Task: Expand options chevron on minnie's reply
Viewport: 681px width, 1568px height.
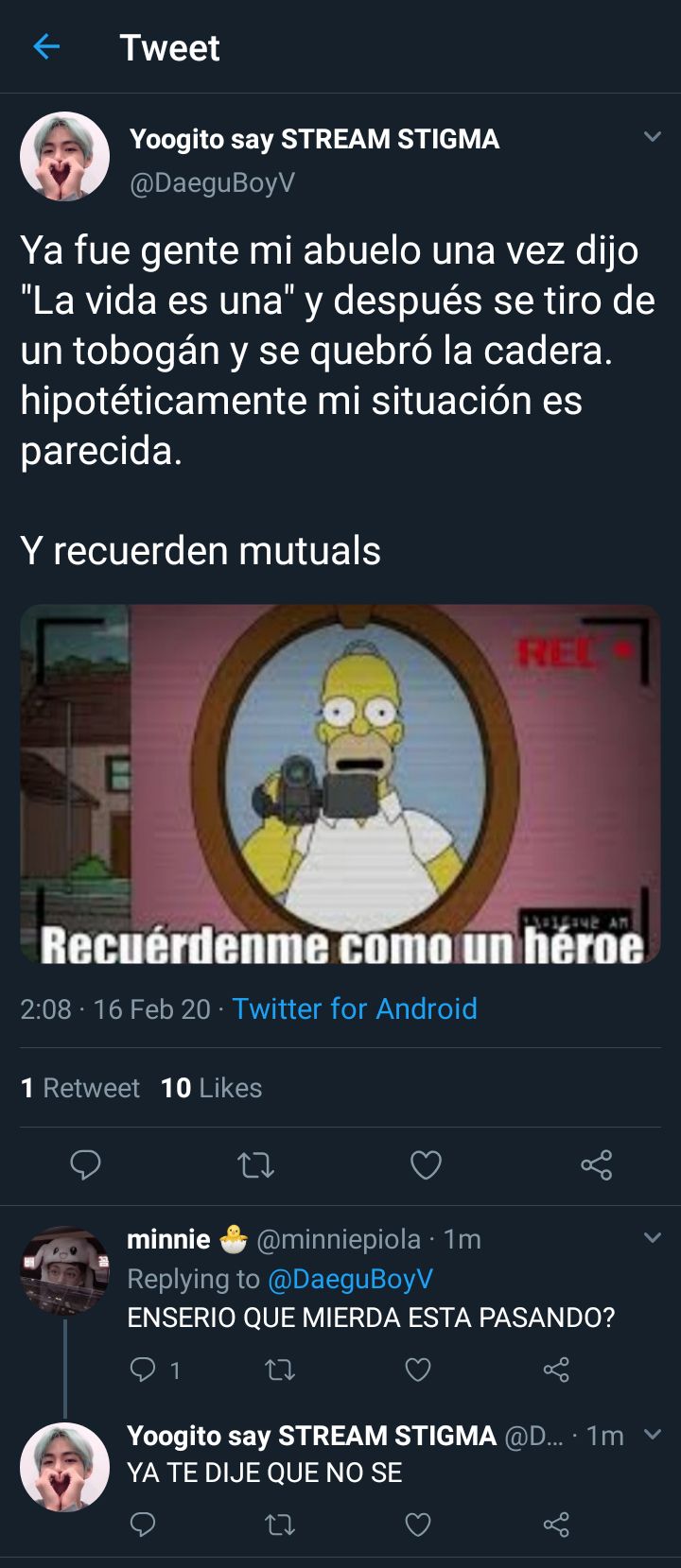Action: [x=652, y=1237]
